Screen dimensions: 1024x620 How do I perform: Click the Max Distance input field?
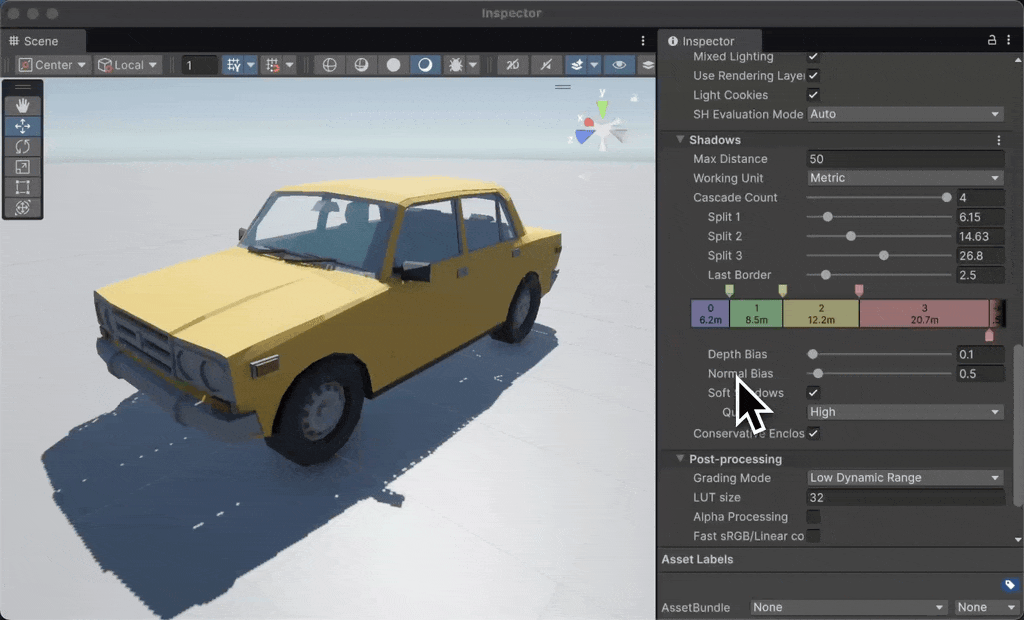coord(905,158)
